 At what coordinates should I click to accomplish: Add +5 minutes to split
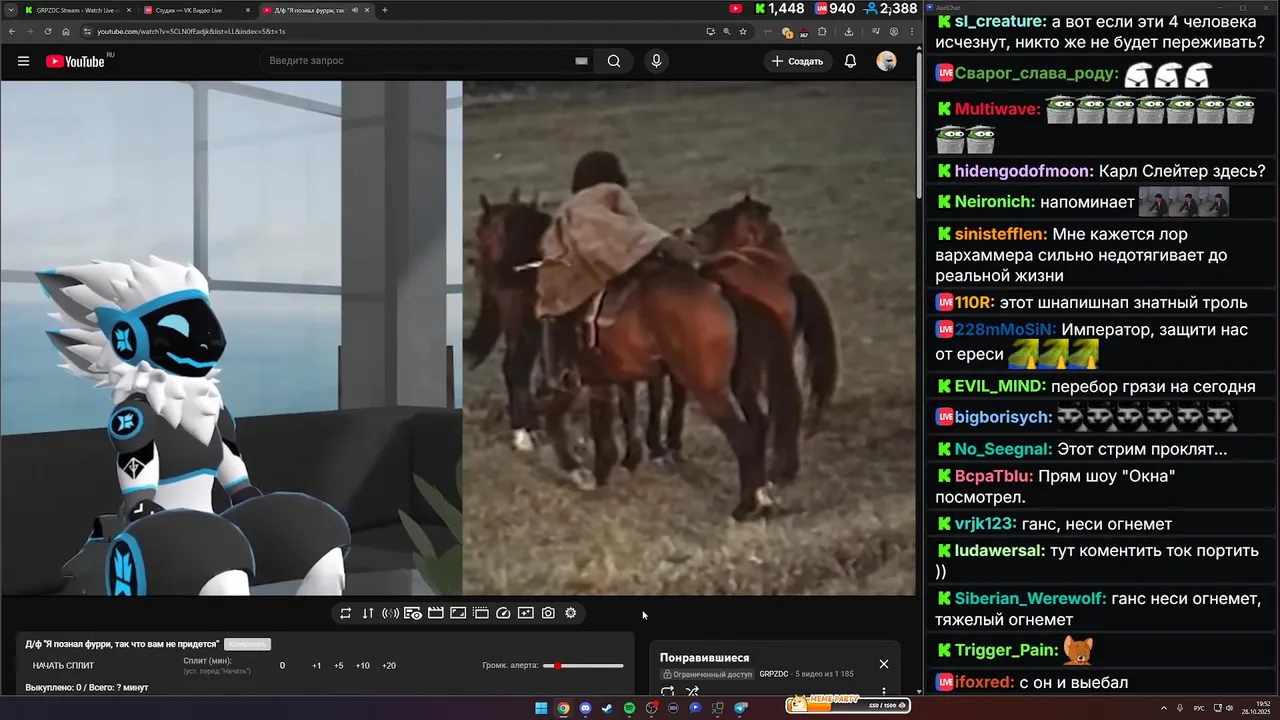338,665
